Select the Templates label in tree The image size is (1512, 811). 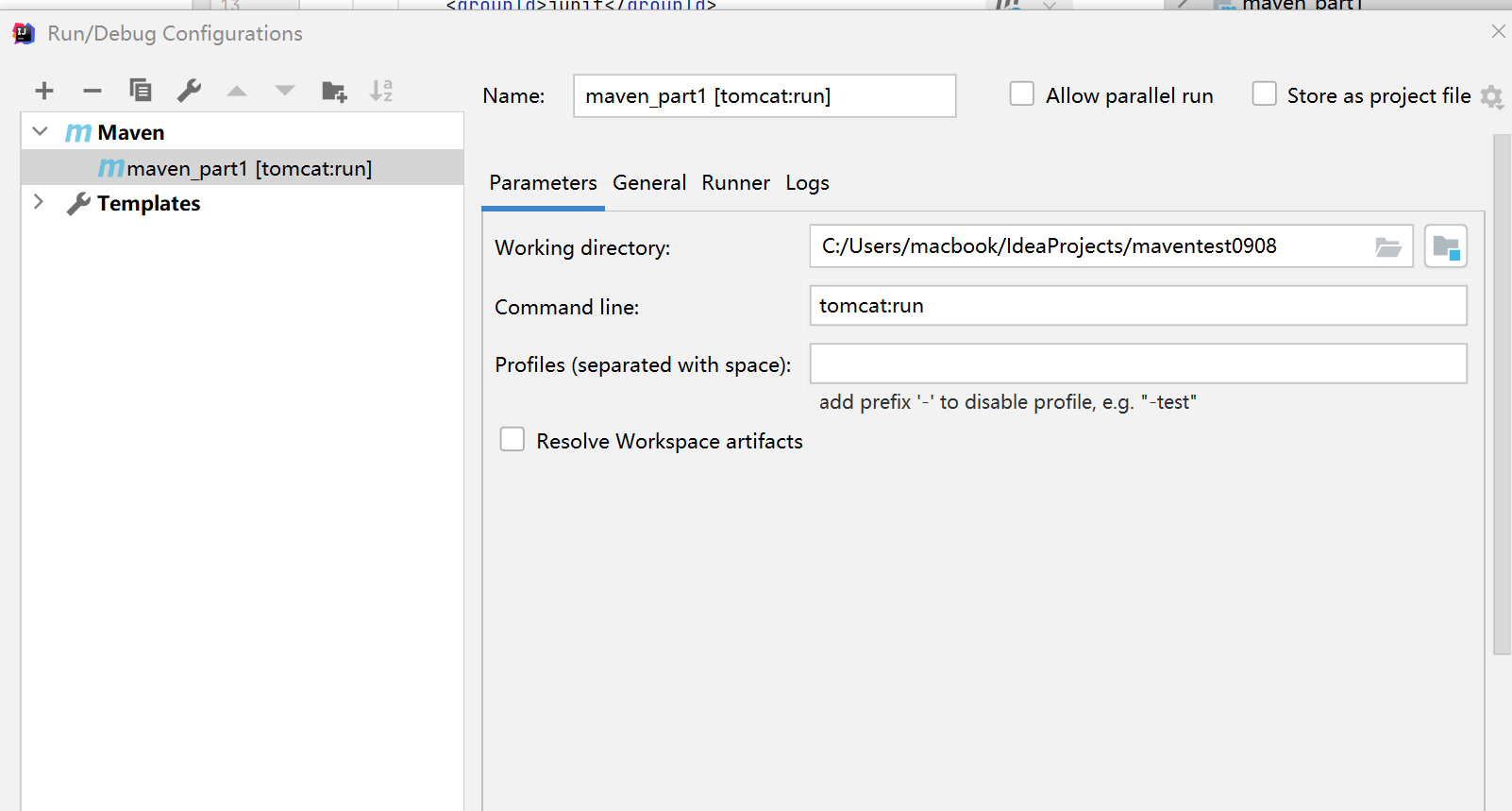click(148, 204)
